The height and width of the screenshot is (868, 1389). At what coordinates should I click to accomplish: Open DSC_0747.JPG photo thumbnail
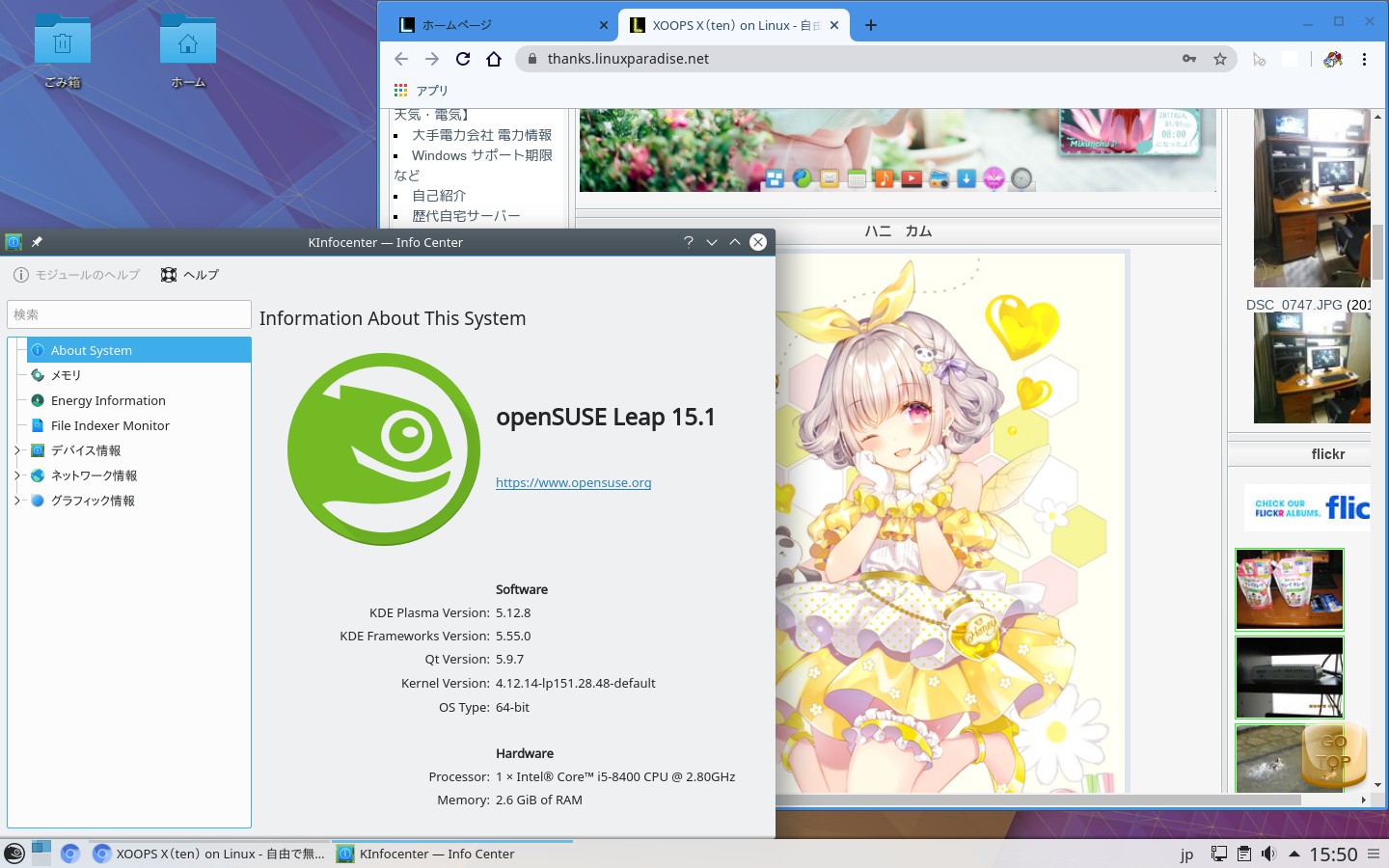[1312, 367]
